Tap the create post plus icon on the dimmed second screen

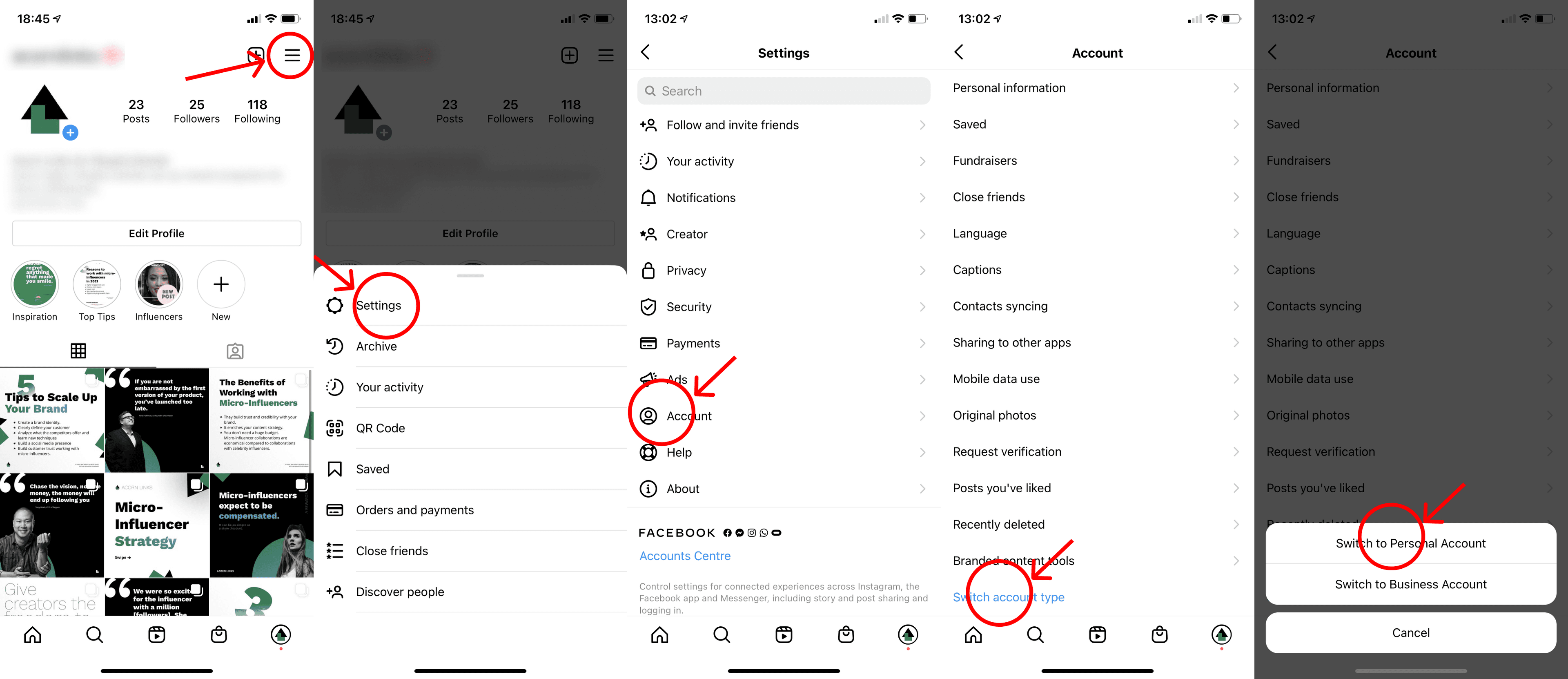(569, 56)
